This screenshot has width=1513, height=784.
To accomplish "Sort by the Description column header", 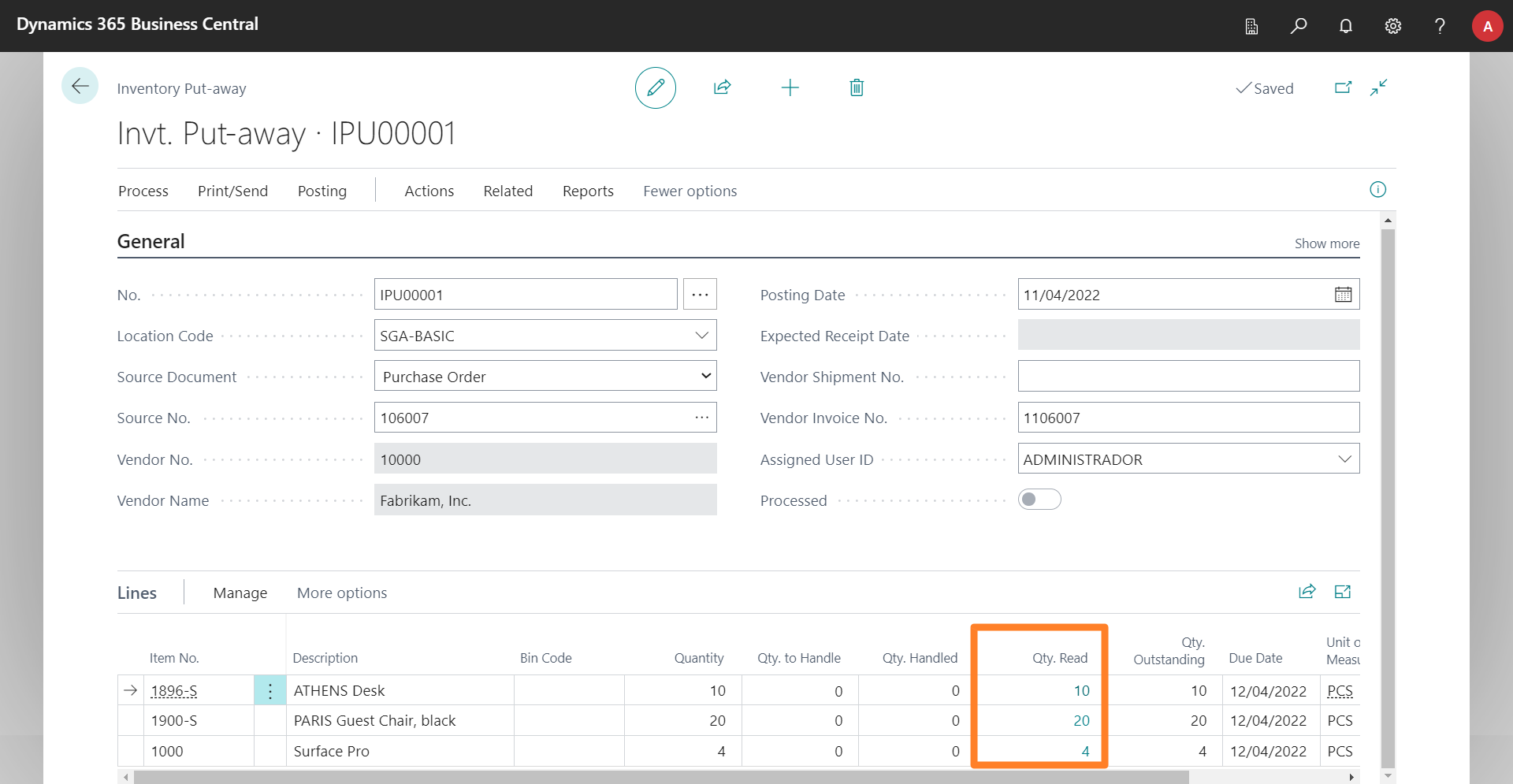I will point(325,658).
